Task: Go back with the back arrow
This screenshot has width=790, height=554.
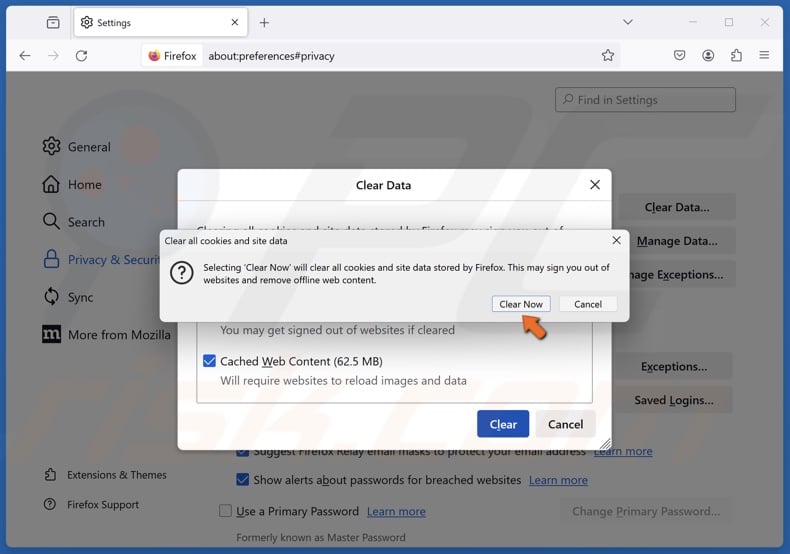Action: 25,55
